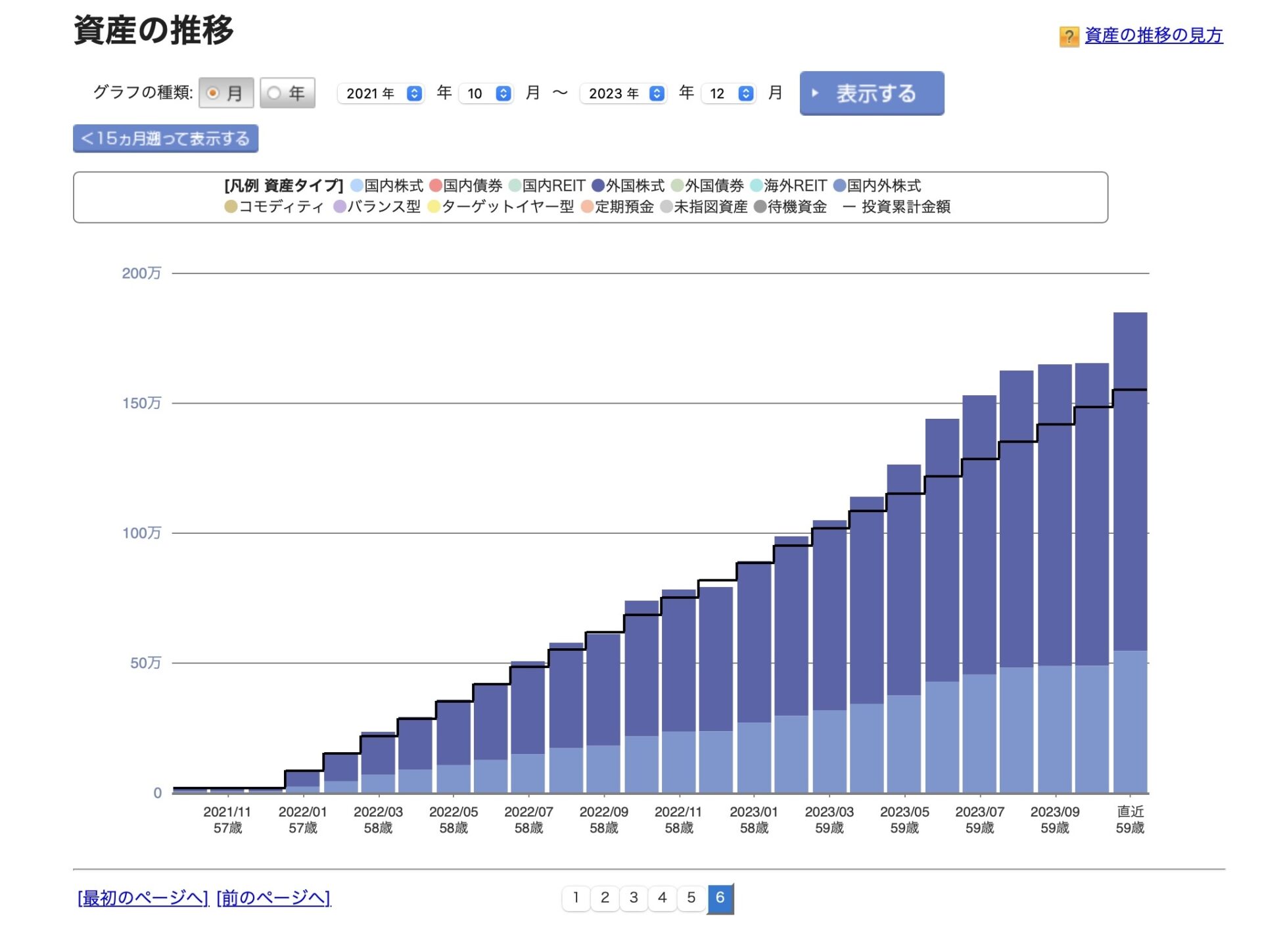Go to page 1 in pagination
The height and width of the screenshot is (952, 1262).
(x=576, y=898)
